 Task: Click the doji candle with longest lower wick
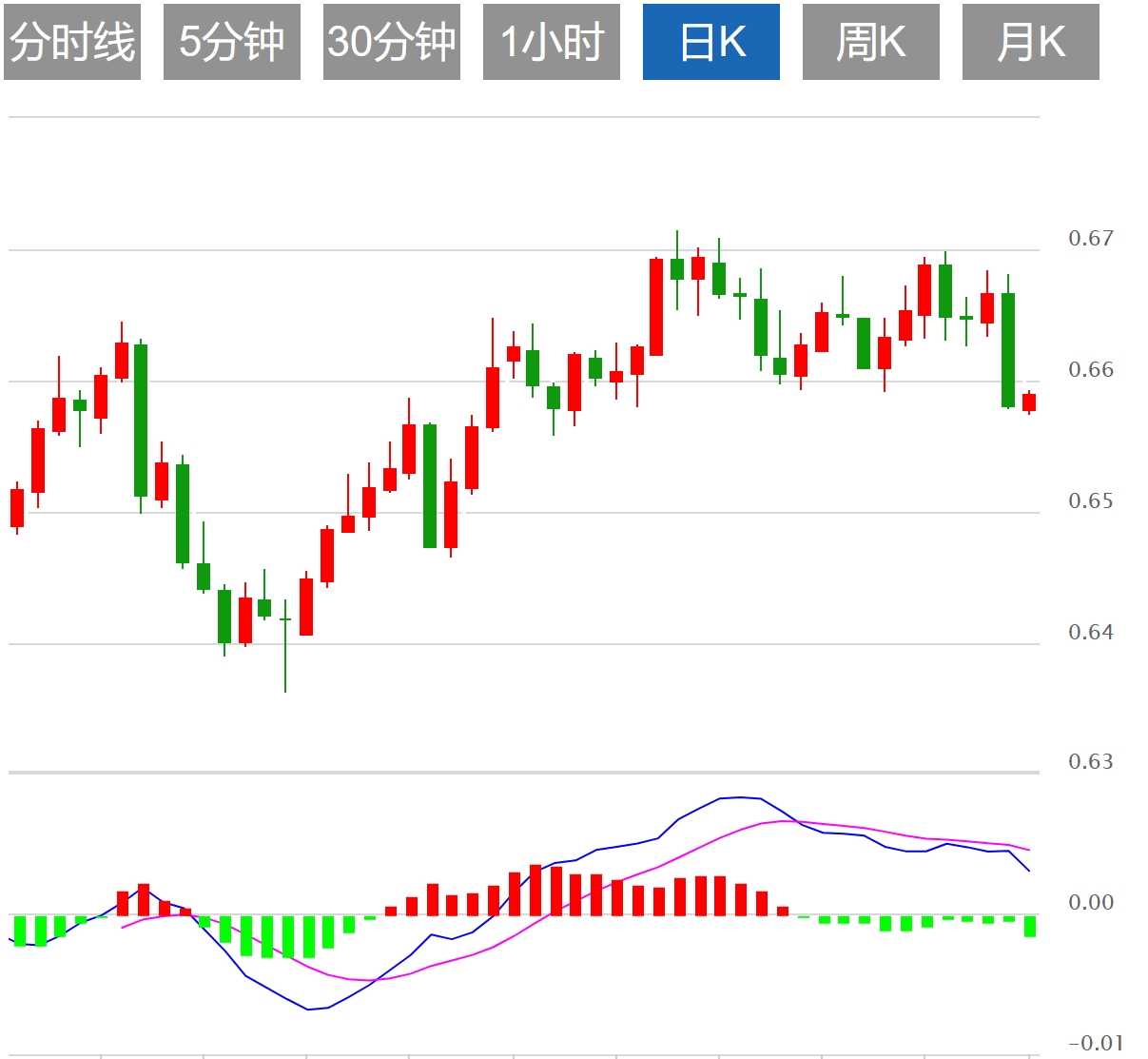point(285,620)
